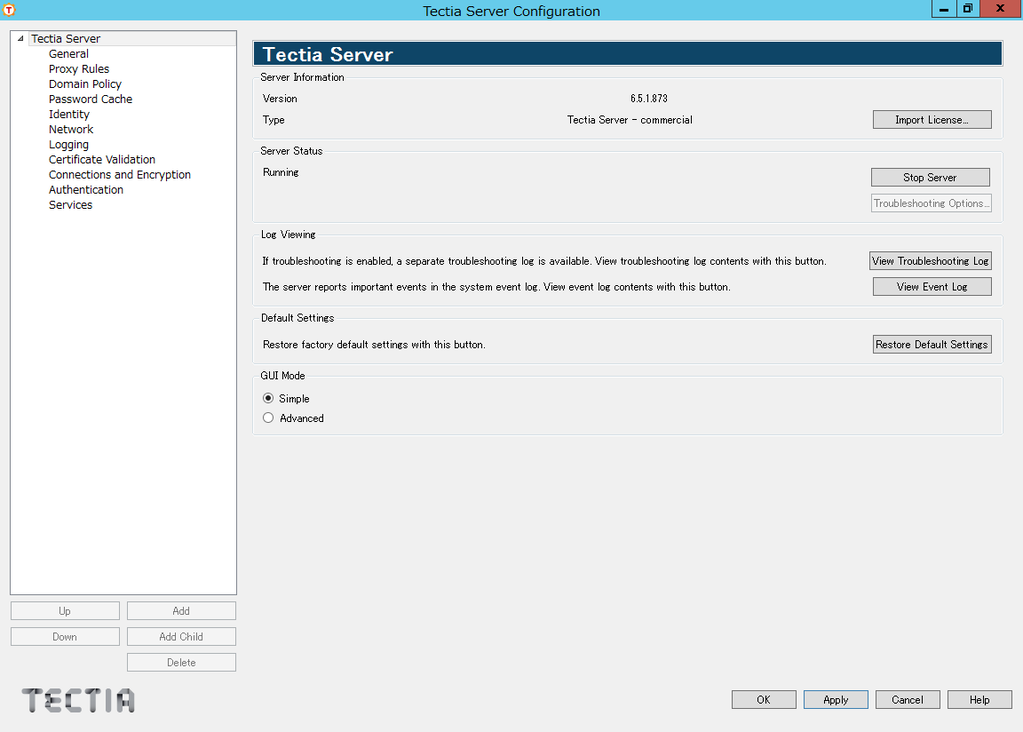The image size is (1023, 732).
Task: Collapse the Tectia Server tree node
Action: click(20, 38)
